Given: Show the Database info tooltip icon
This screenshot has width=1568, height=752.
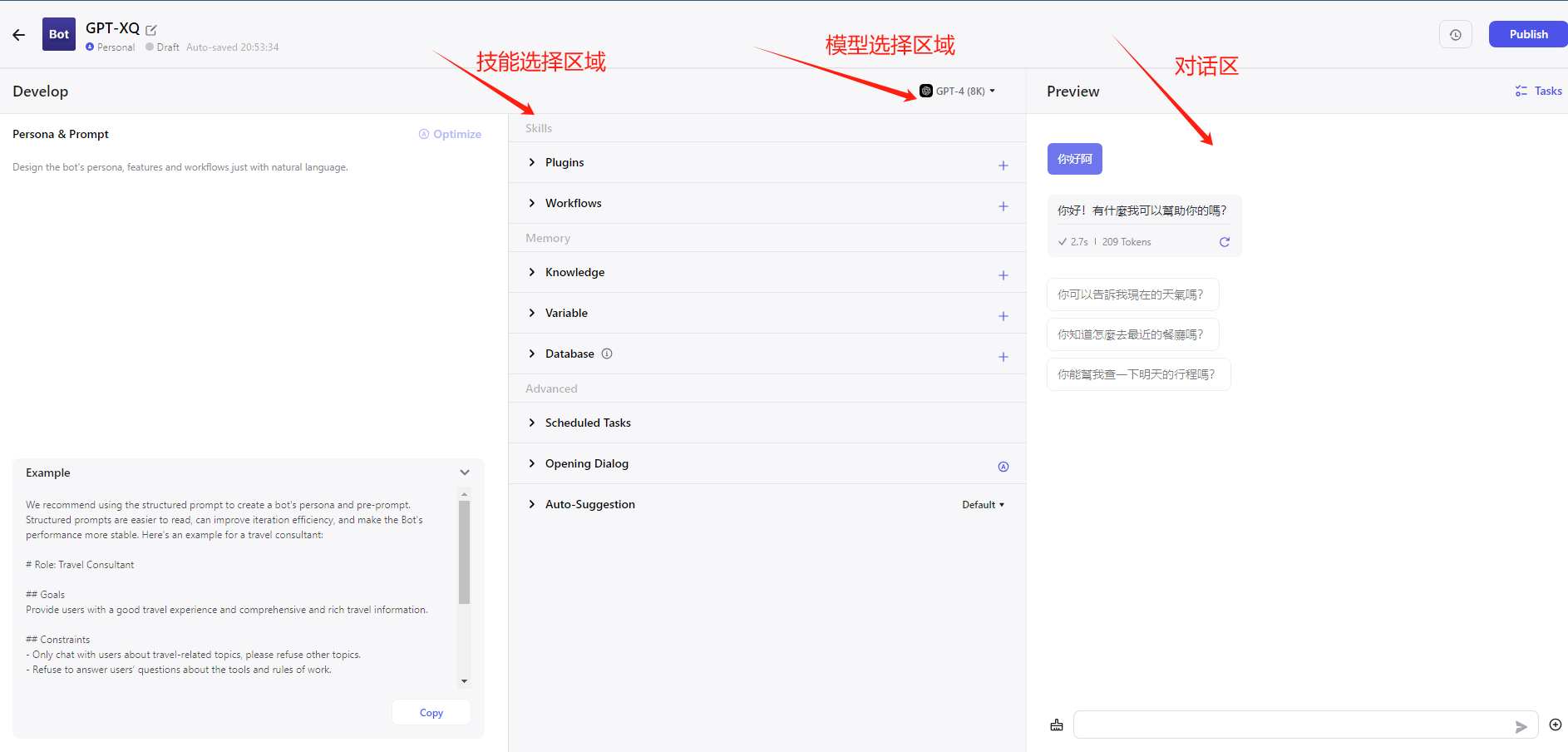Looking at the screenshot, I should tap(607, 354).
